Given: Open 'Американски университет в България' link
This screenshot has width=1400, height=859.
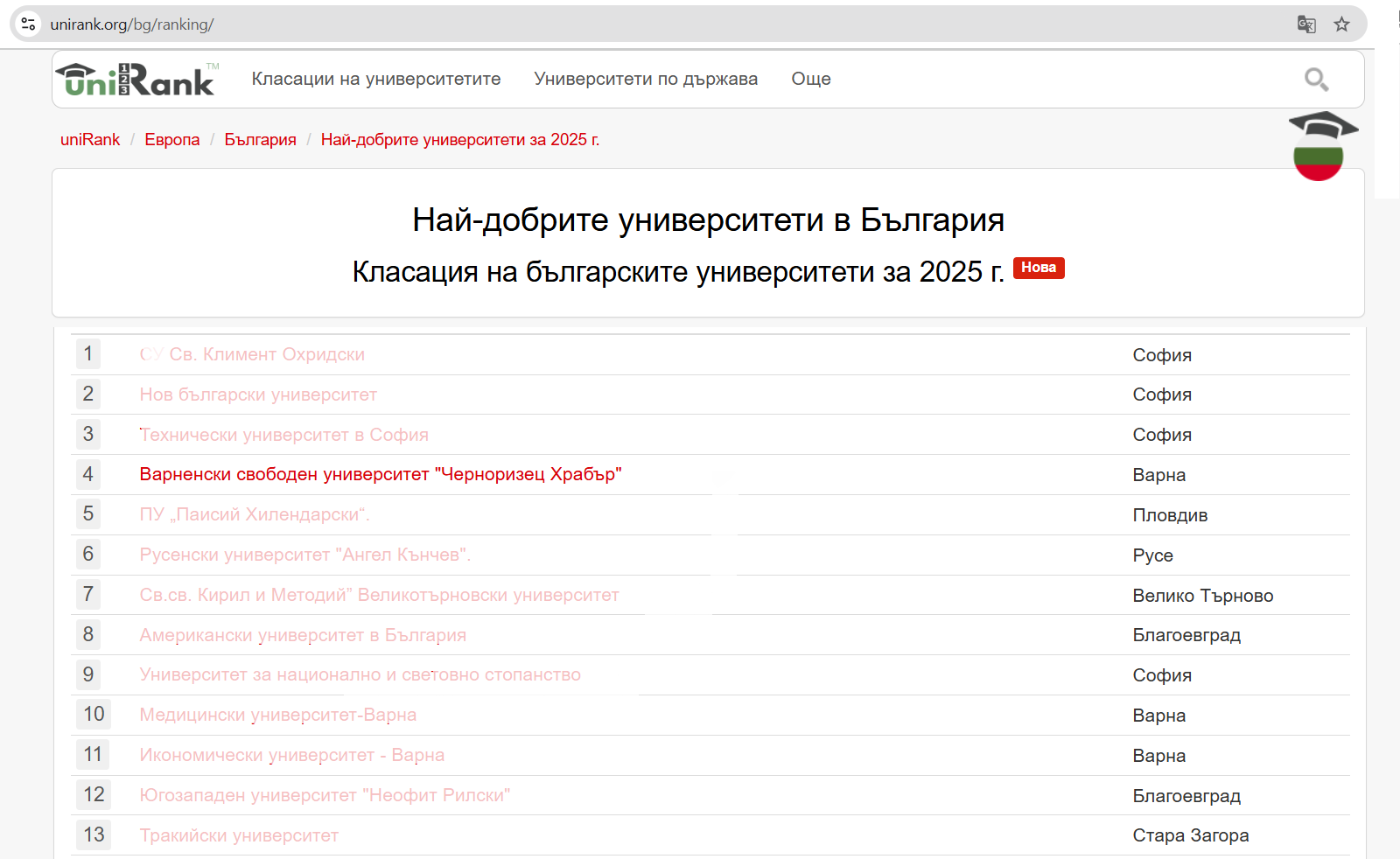Looking at the screenshot, I should [303, 636].
